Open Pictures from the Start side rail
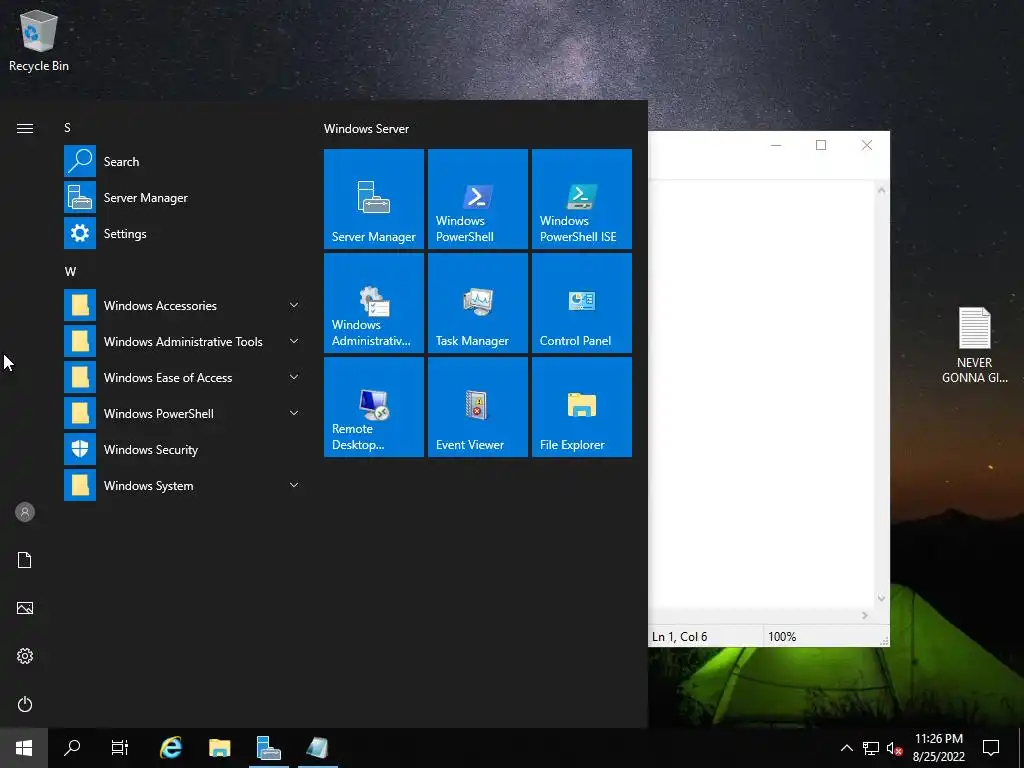Screen dimensions: 1024x768 25,608
